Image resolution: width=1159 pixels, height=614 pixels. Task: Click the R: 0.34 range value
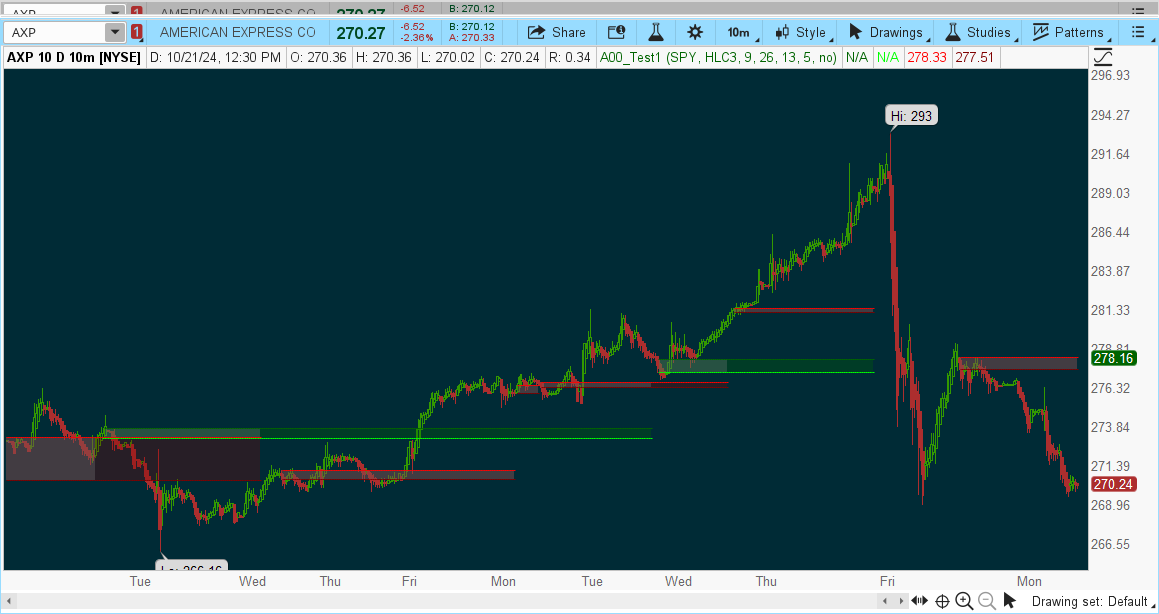[569, 58]
